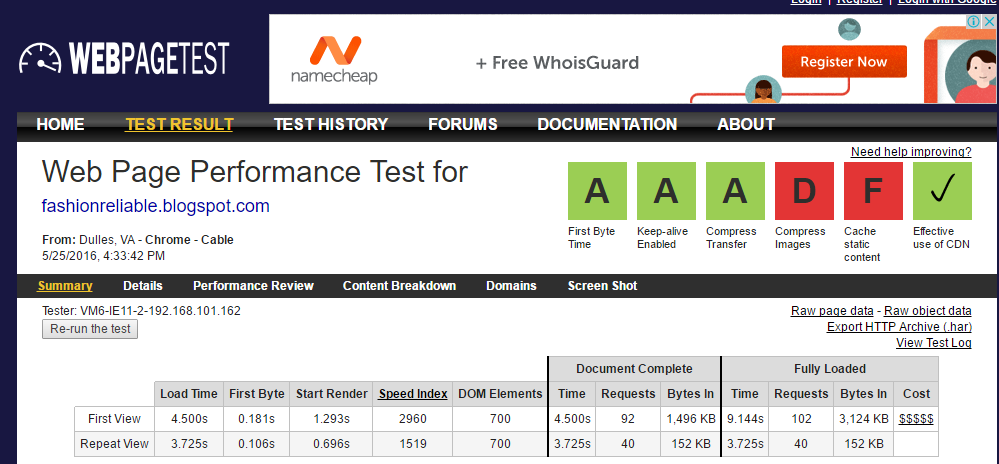Click the Repeat View 0.696s start render
This screenshot has height=464, width=999.
coord(331,444)
